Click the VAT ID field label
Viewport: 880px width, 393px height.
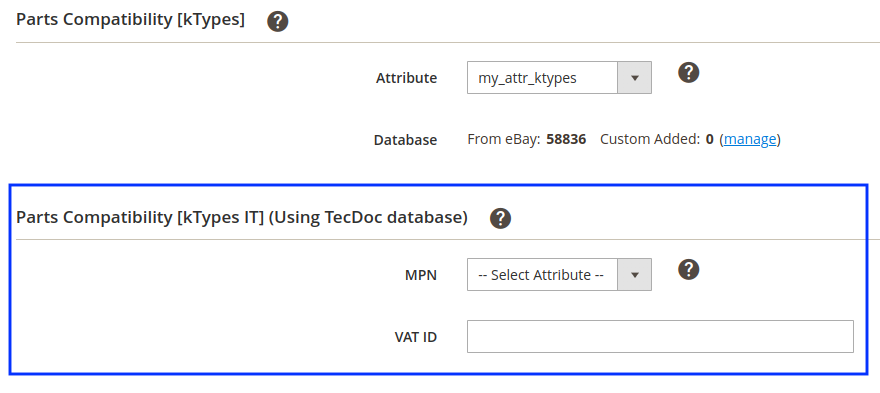[416, 337]
